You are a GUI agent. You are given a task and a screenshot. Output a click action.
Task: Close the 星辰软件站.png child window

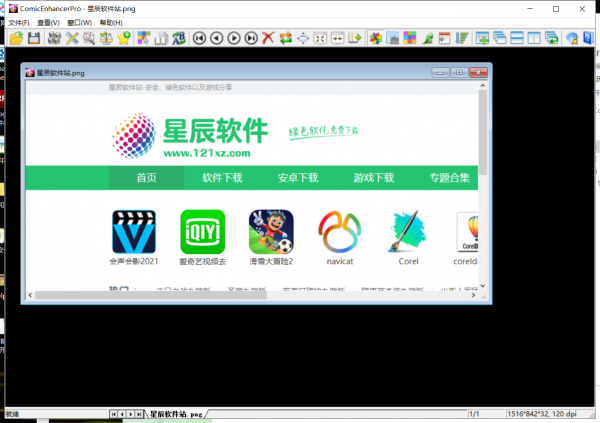(478, 72)
